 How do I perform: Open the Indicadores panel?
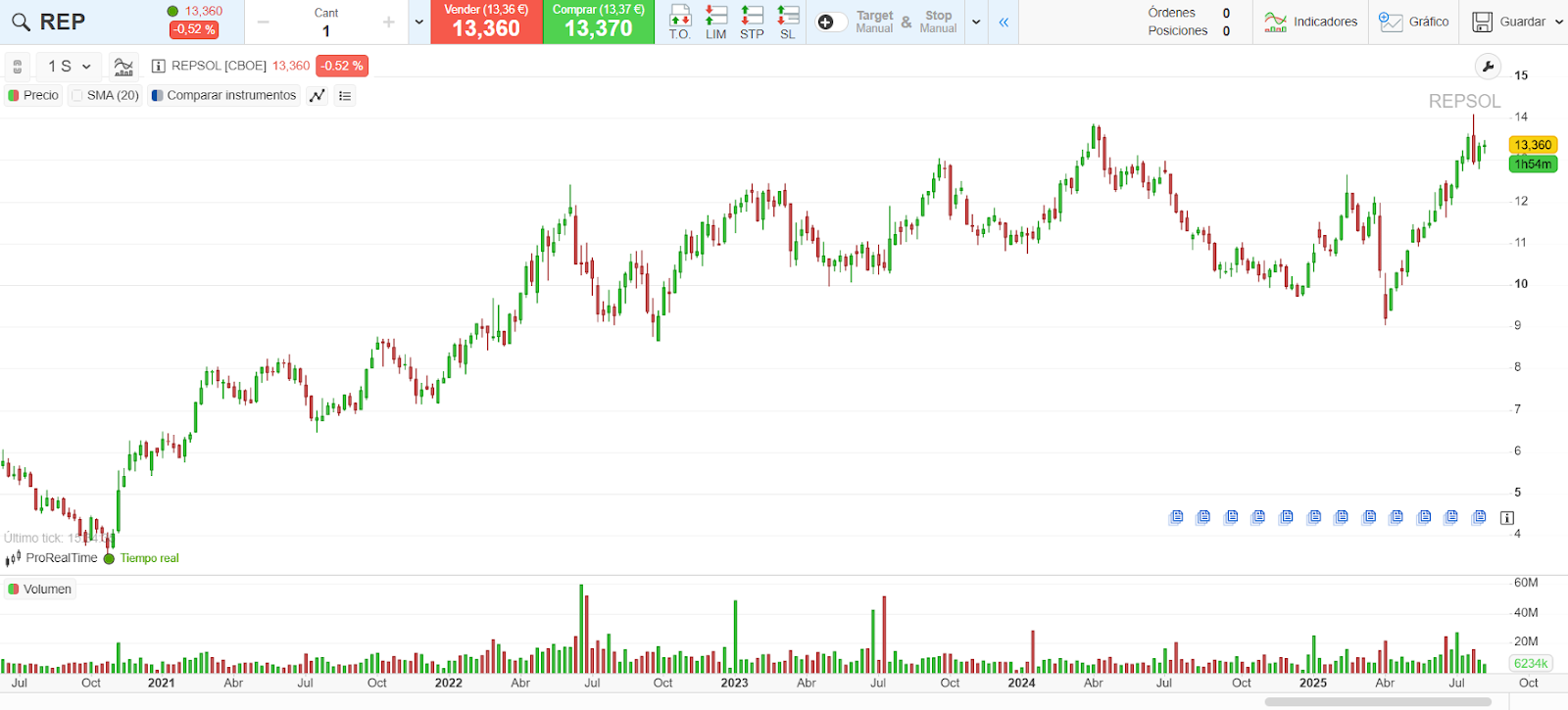1310,22
